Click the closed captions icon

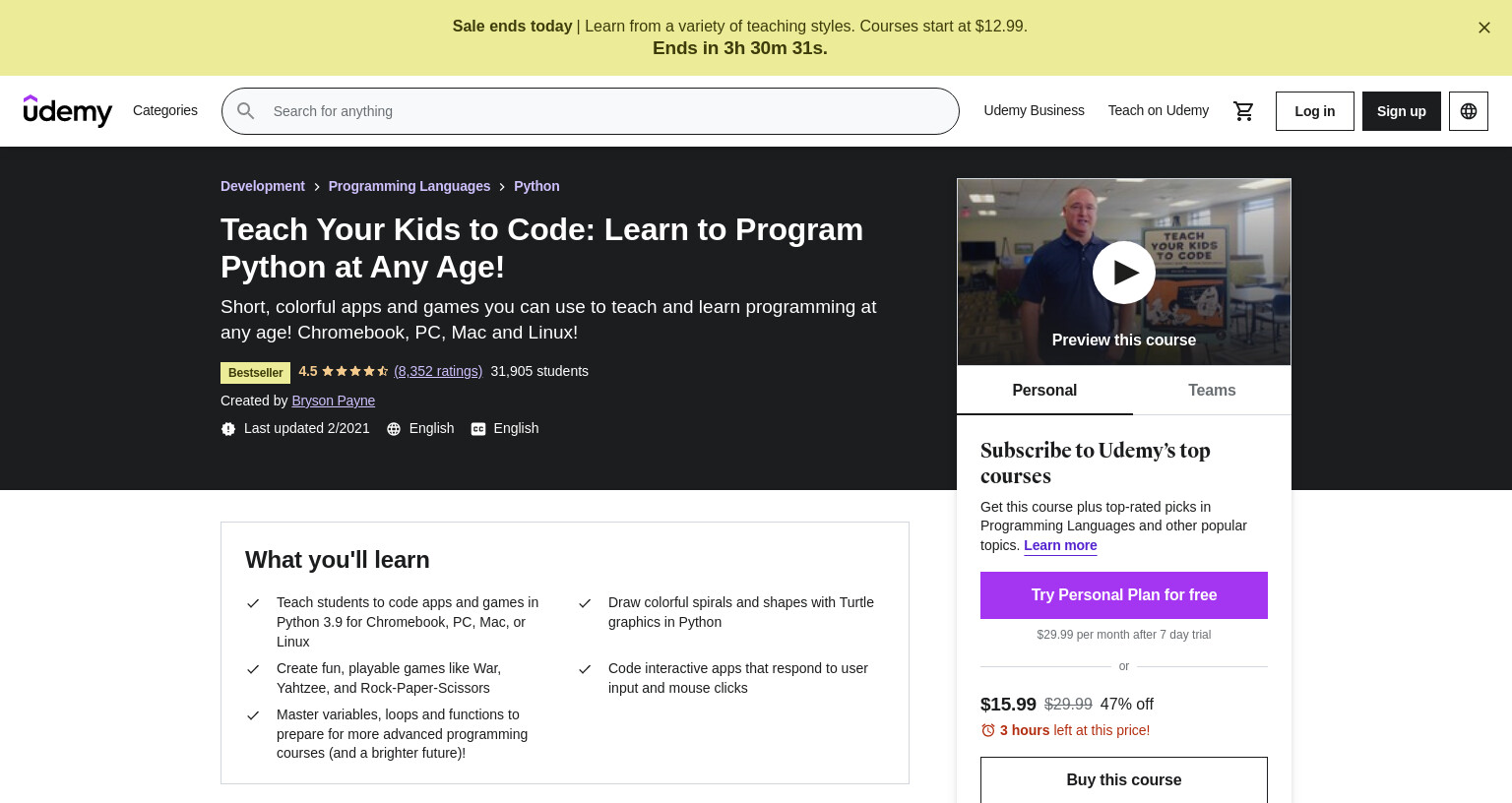478,429
